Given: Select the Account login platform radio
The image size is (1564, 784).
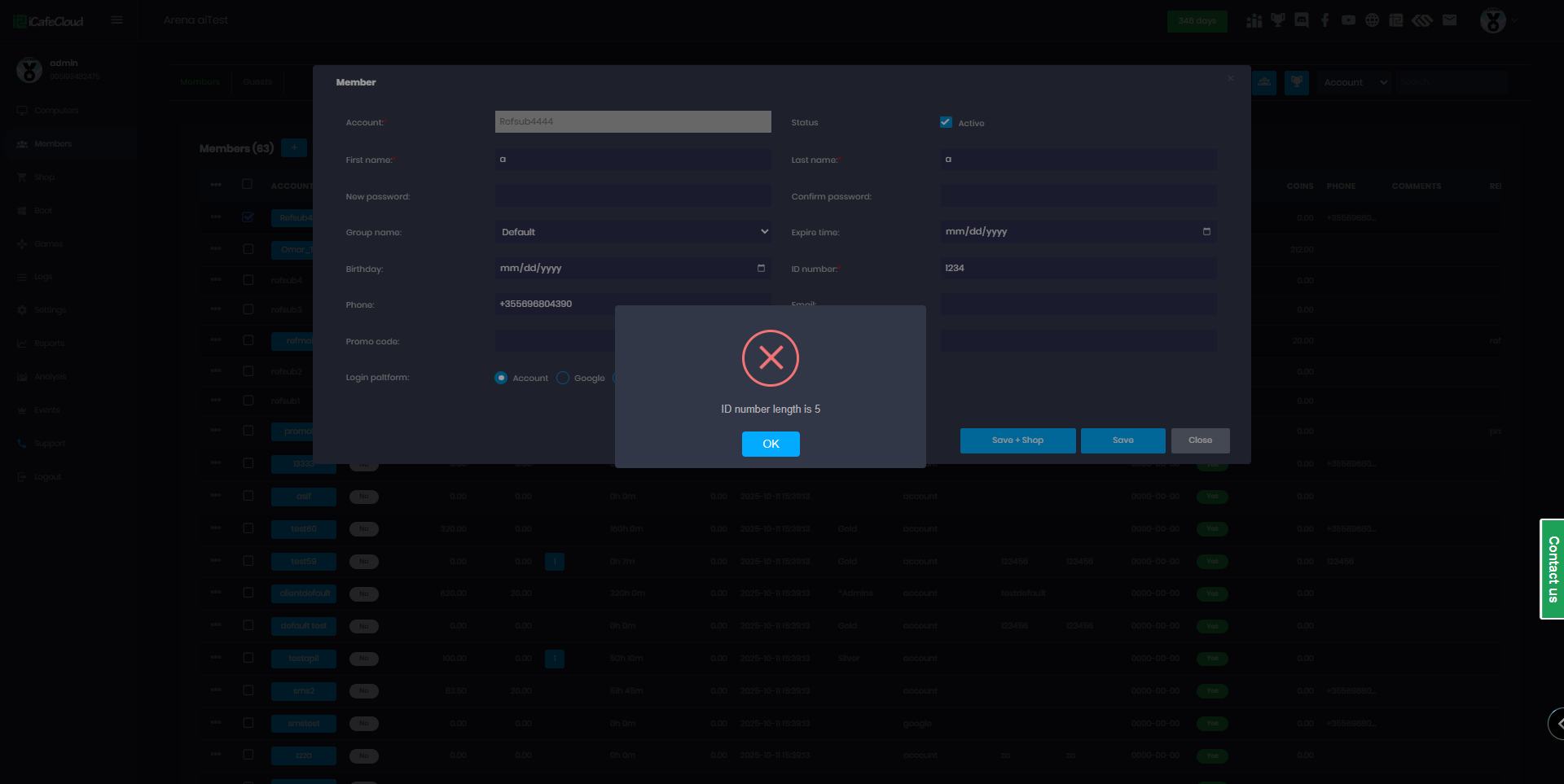Looking at the screenshot, I should coord(501,378).
